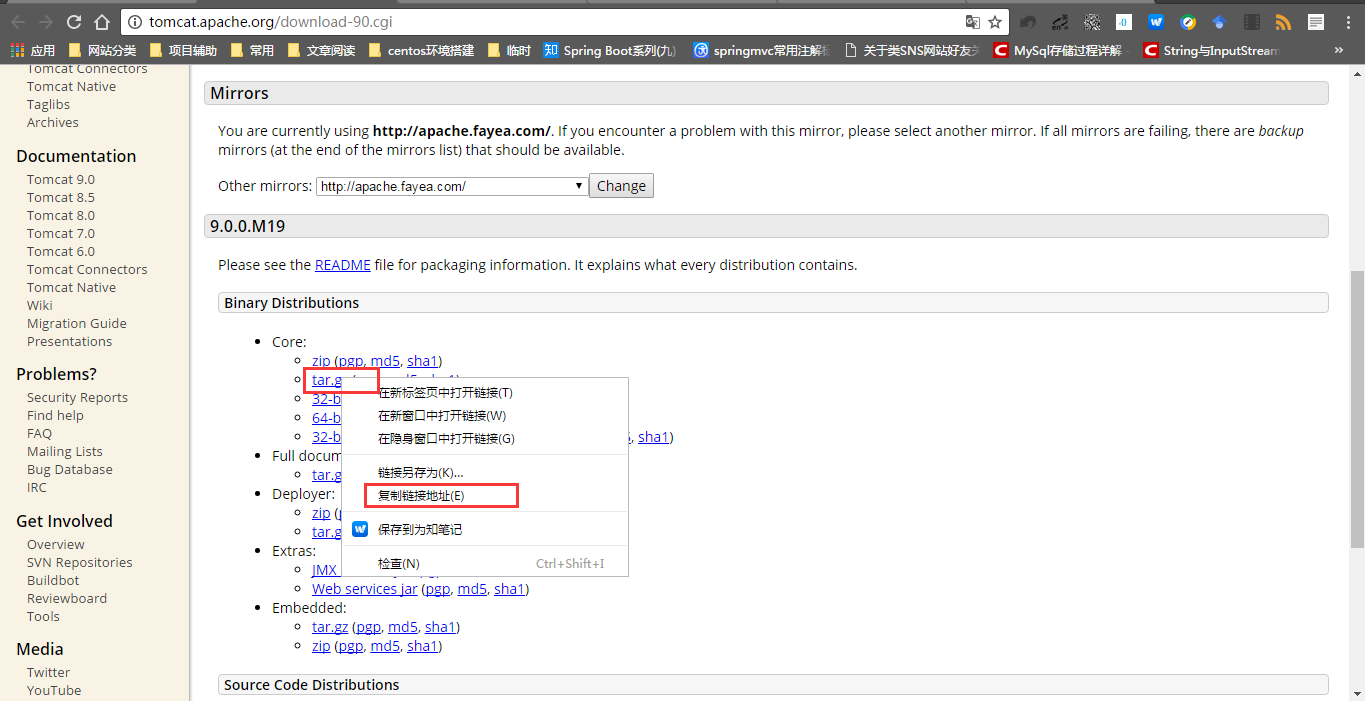Open the Twitter link under Media

[48, 673]
